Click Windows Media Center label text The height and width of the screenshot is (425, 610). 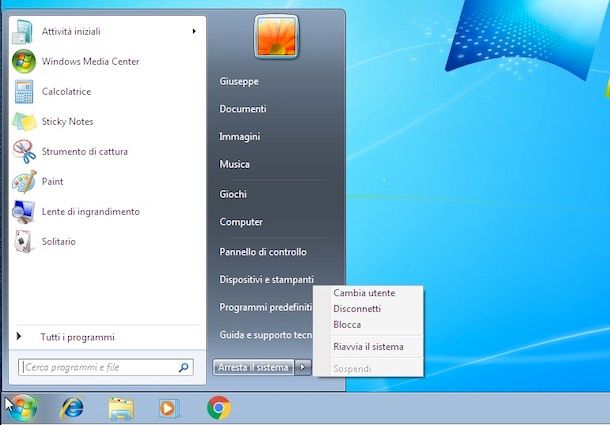click(x=90, y=61)
